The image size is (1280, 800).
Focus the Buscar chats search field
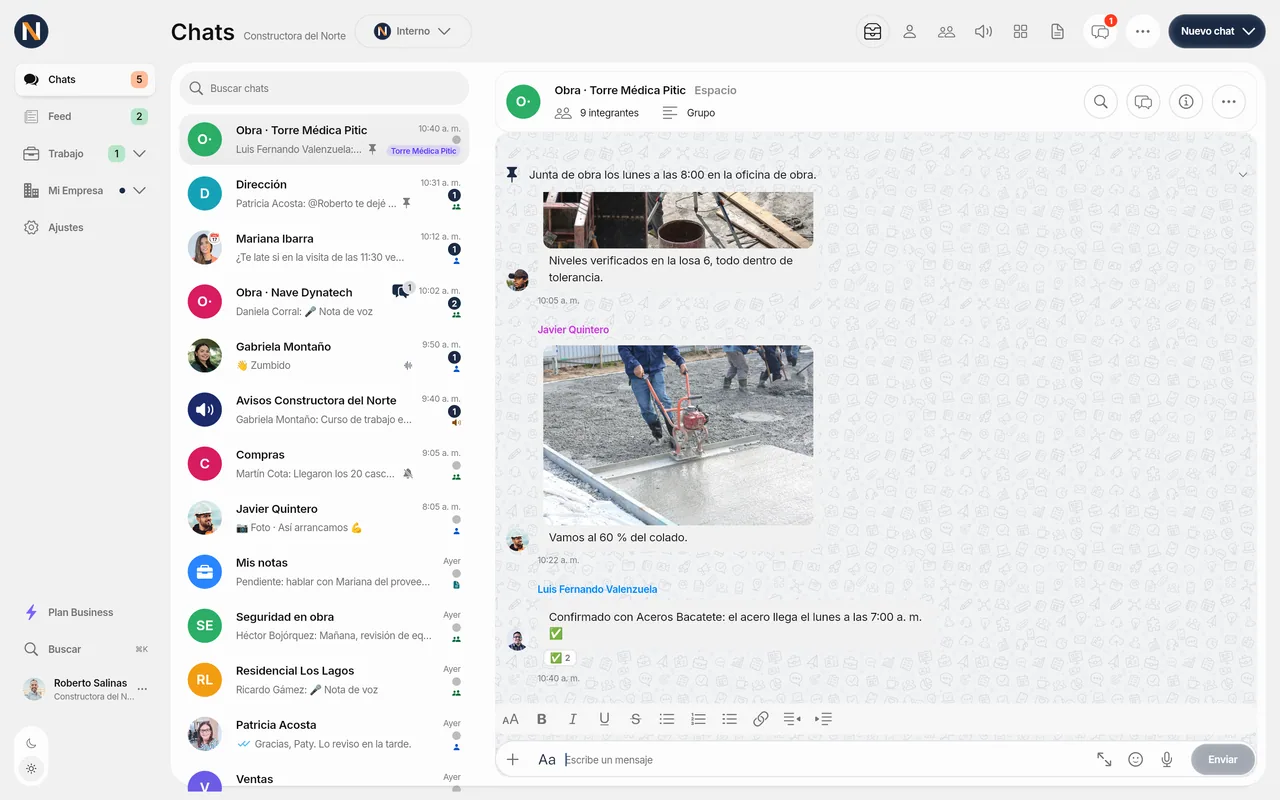point(324,88)
